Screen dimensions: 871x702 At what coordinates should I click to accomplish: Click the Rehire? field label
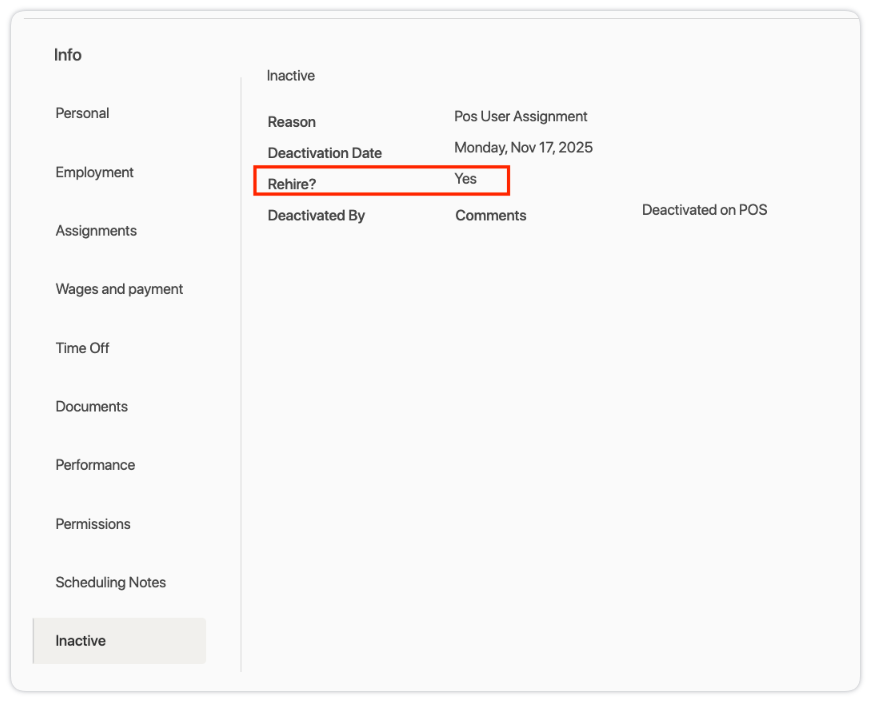pyautogui.click(x=292, y=184)
